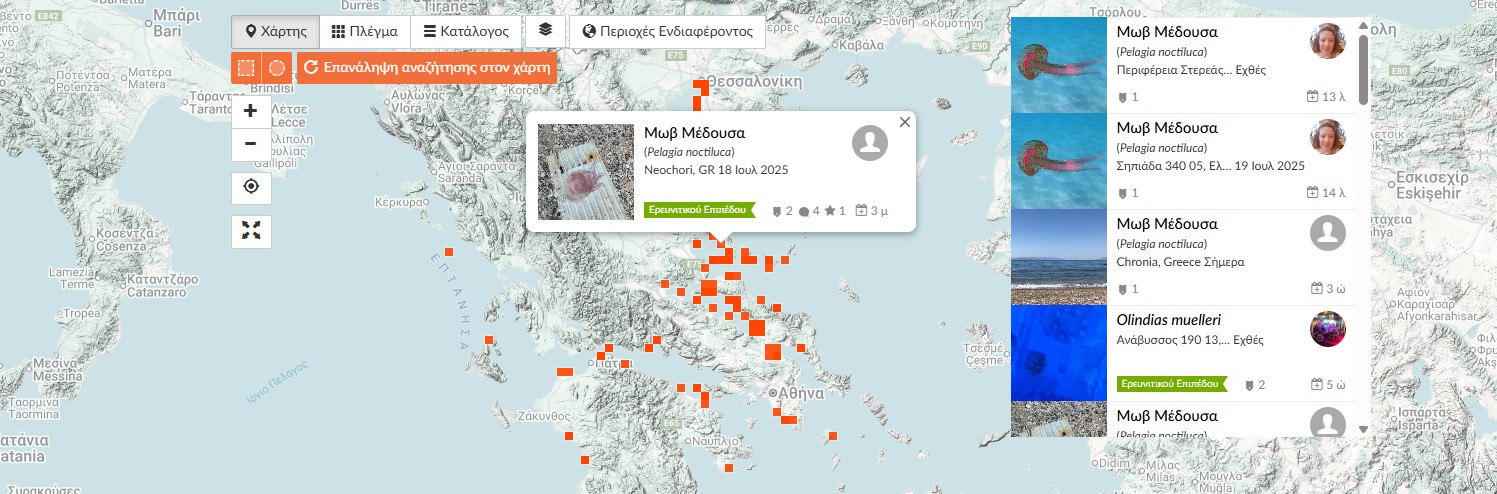Click the Ερευνητικού Επιπέδου badge in popup
The height and width of the screenshot is (494, 1497).
pos(697,210)
